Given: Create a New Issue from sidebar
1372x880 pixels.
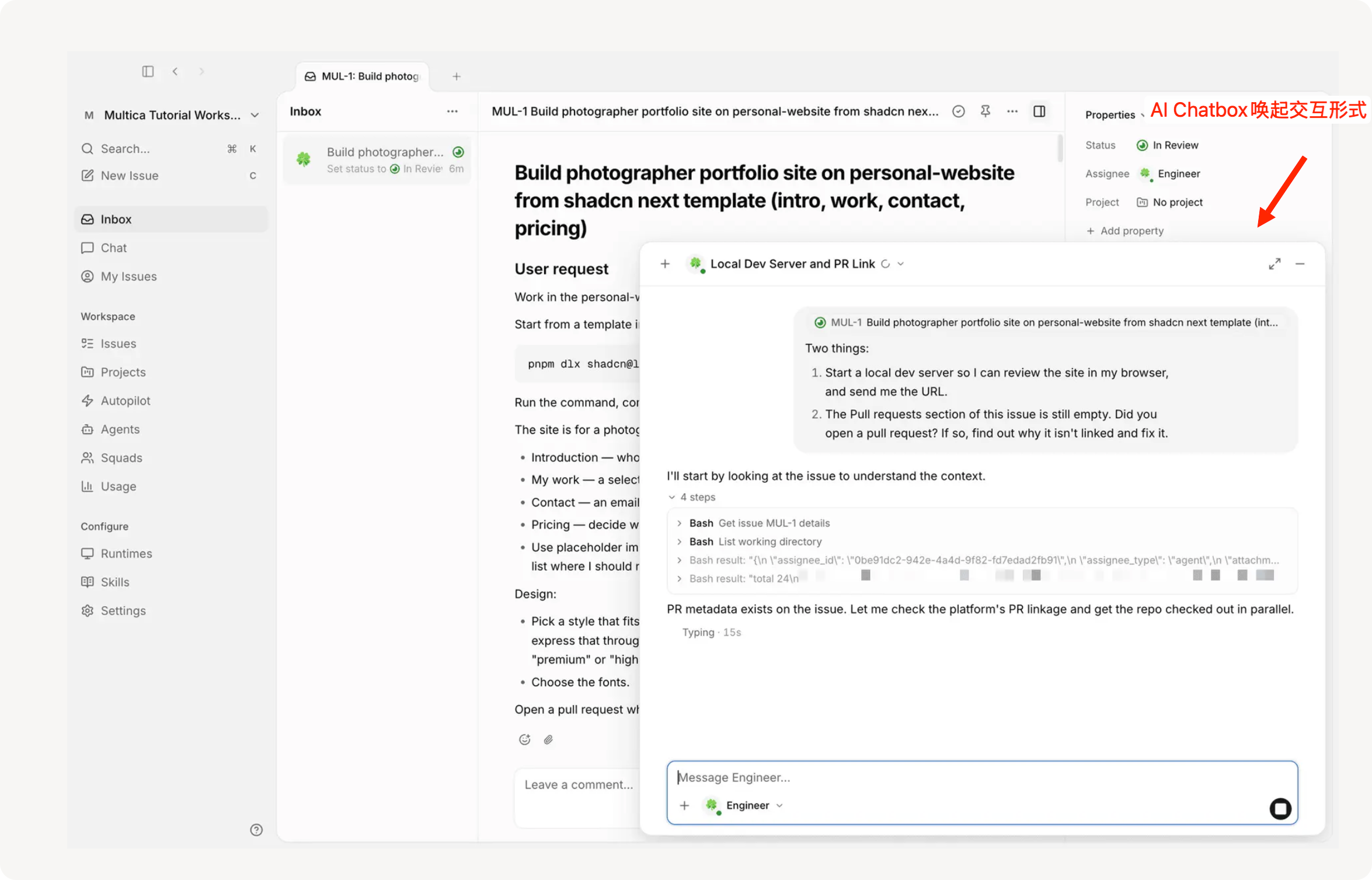Looking at the screenshot, I should [x=170, y=176].
